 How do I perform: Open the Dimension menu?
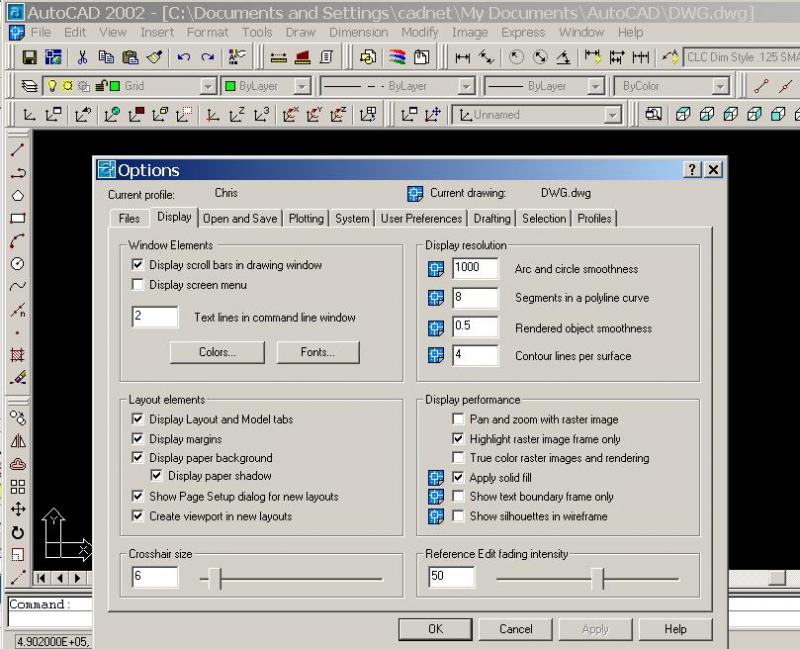click(358, 32)
